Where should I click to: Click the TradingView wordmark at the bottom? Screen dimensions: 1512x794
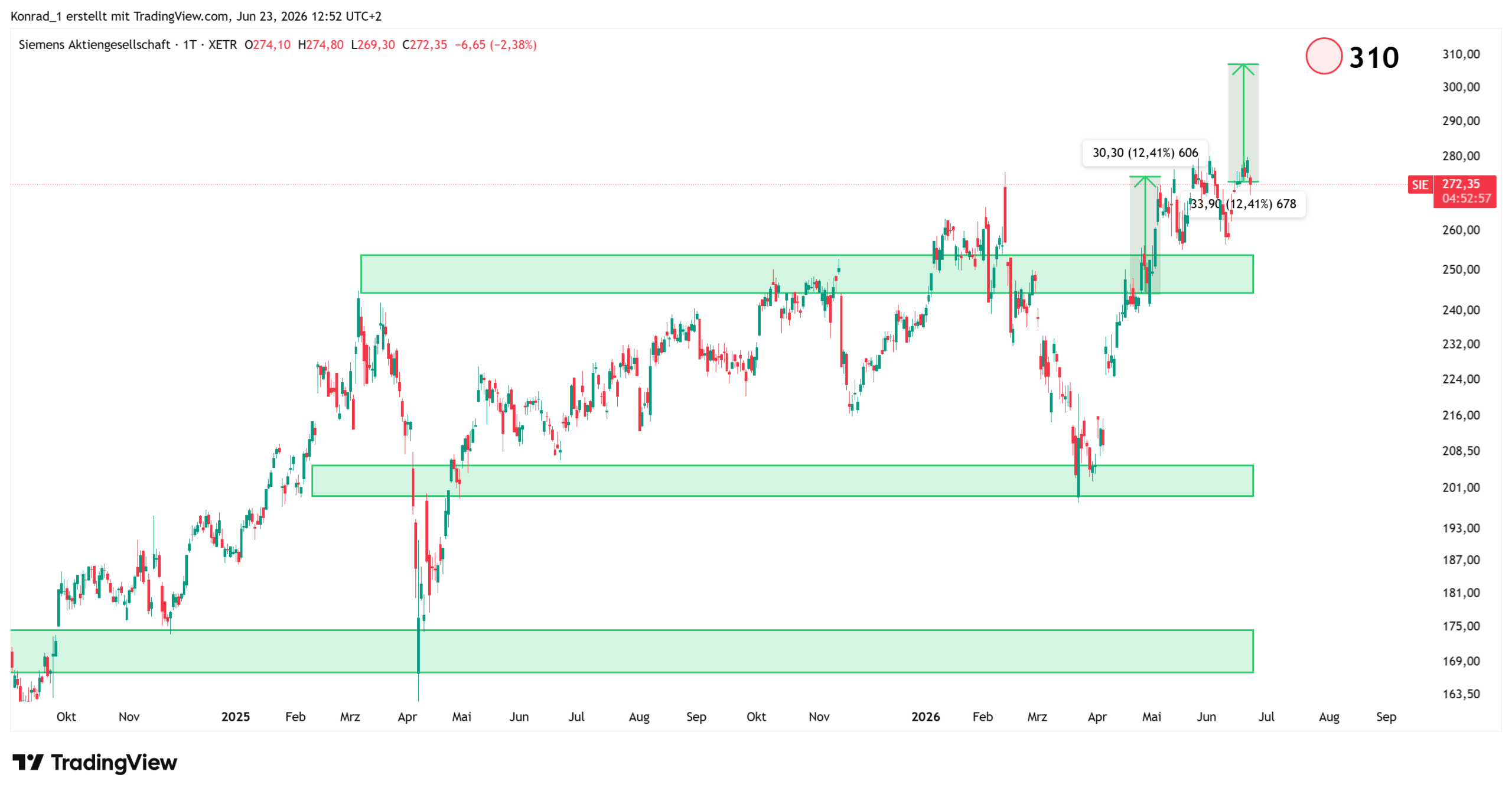tap(114, 763)
